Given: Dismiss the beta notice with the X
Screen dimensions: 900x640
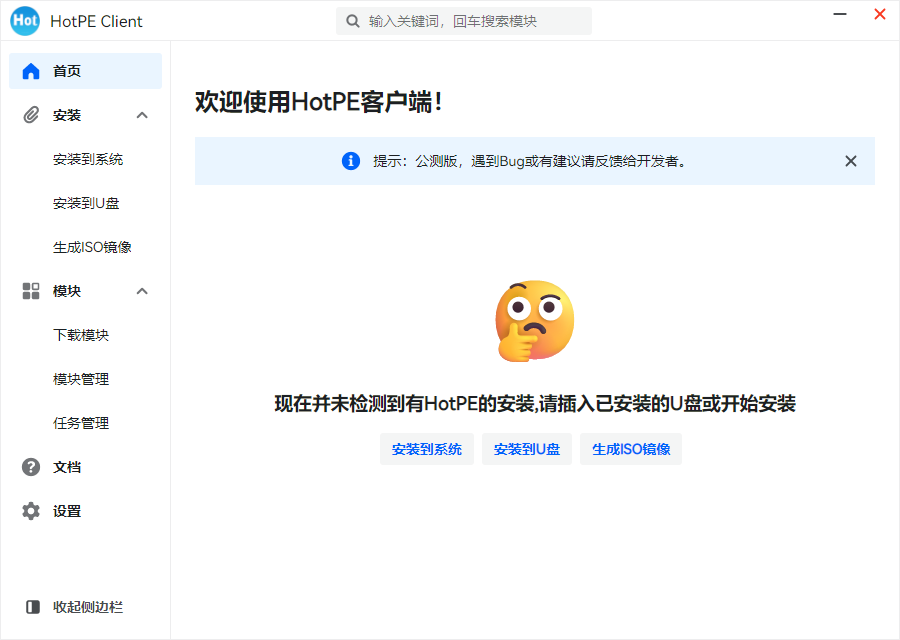Looking at the screenshot, I should (851, 160).
